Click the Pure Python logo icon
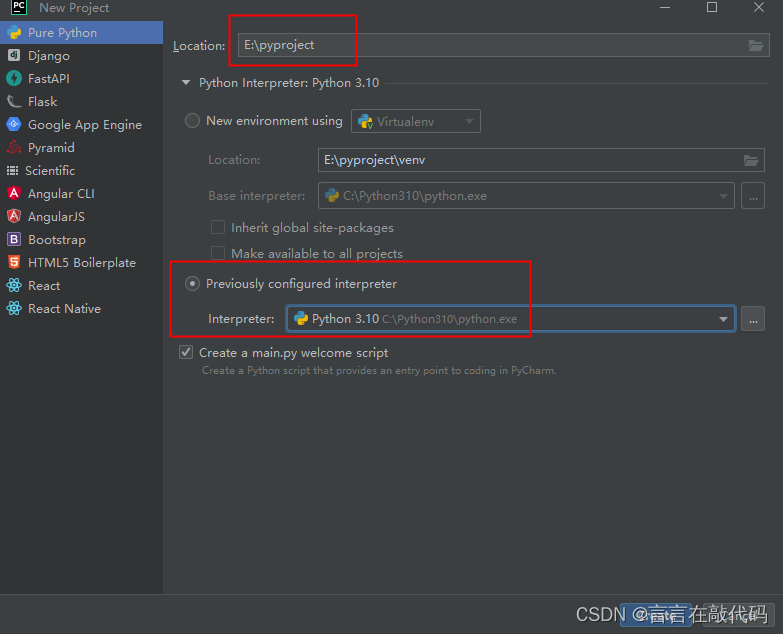The height and width of the screenshot is (634, 783). click(x=14, y=32)
